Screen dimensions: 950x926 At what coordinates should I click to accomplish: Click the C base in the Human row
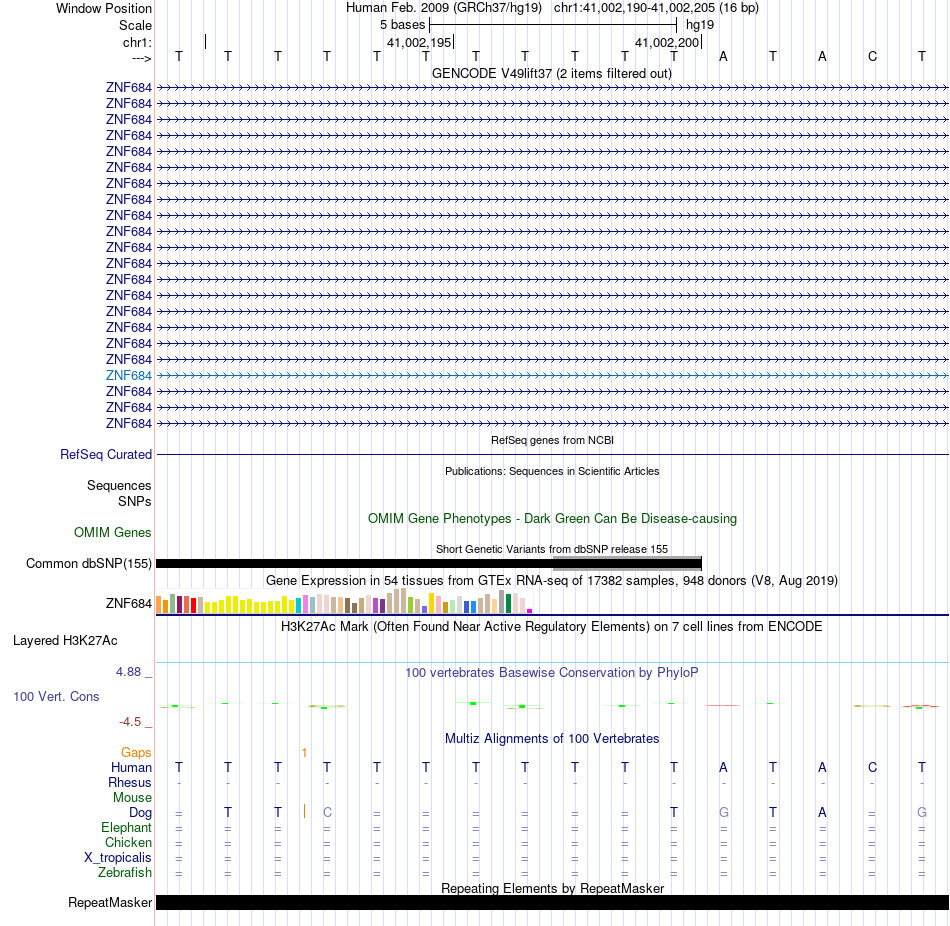coord(872,767)
